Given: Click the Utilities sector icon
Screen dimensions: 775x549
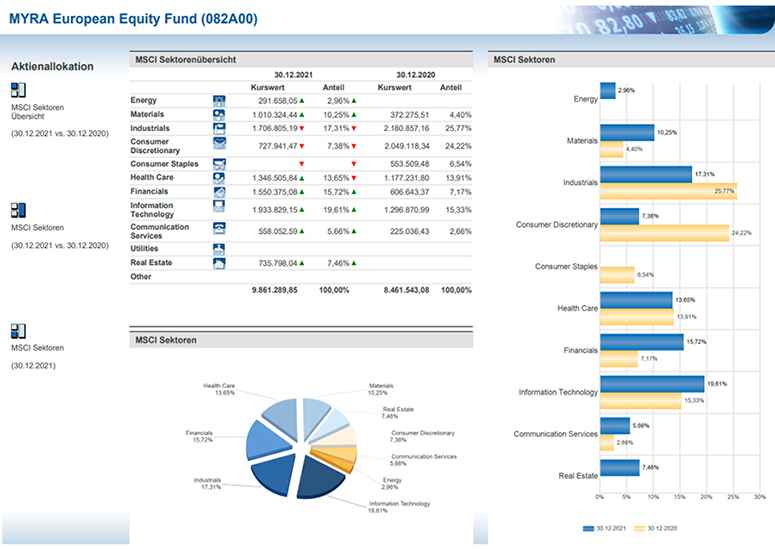Looking at the screenshot, I should (x=219, y=248).
